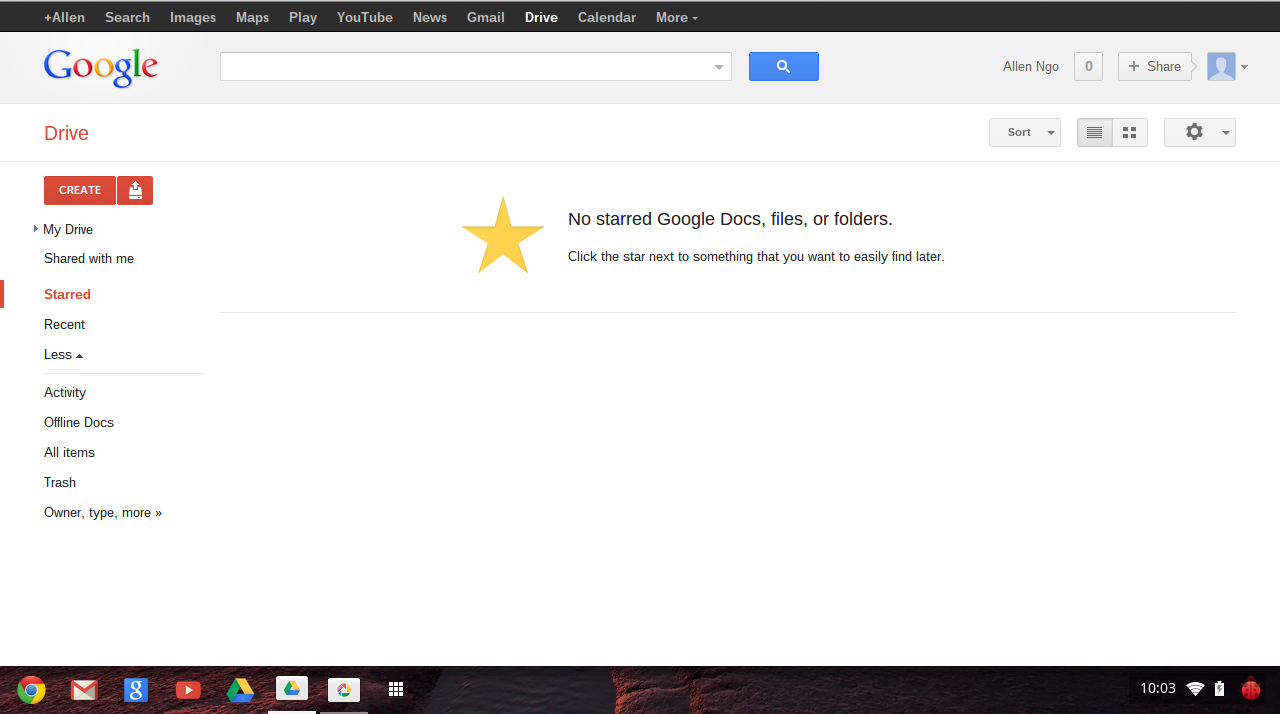Open Images from the top bar

pos(193,18)
